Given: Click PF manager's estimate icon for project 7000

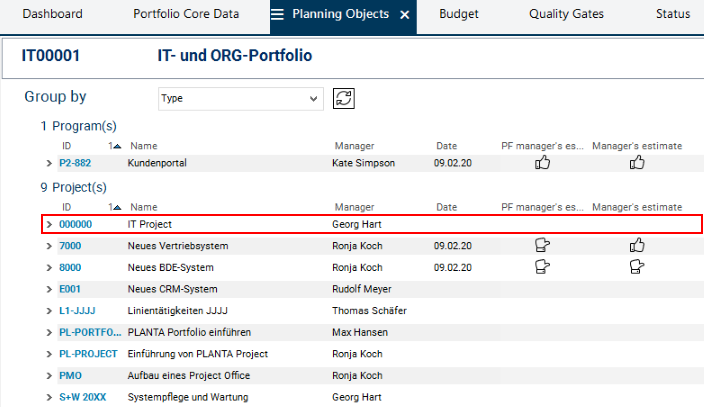Looking at the screenshot, I should click(x=542, y=245).
